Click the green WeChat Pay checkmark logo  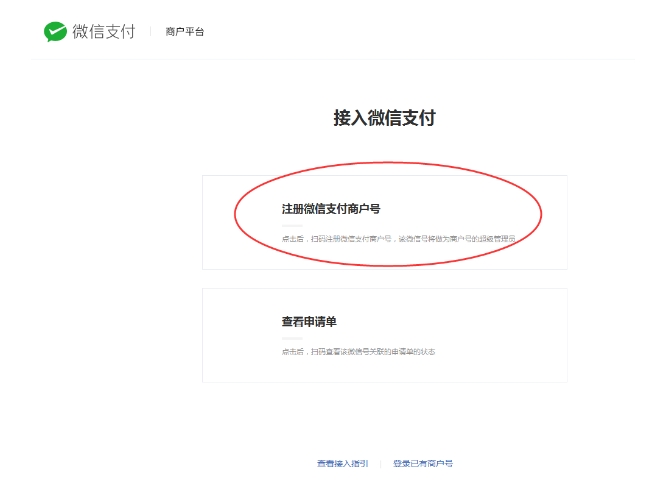point(55,32)
